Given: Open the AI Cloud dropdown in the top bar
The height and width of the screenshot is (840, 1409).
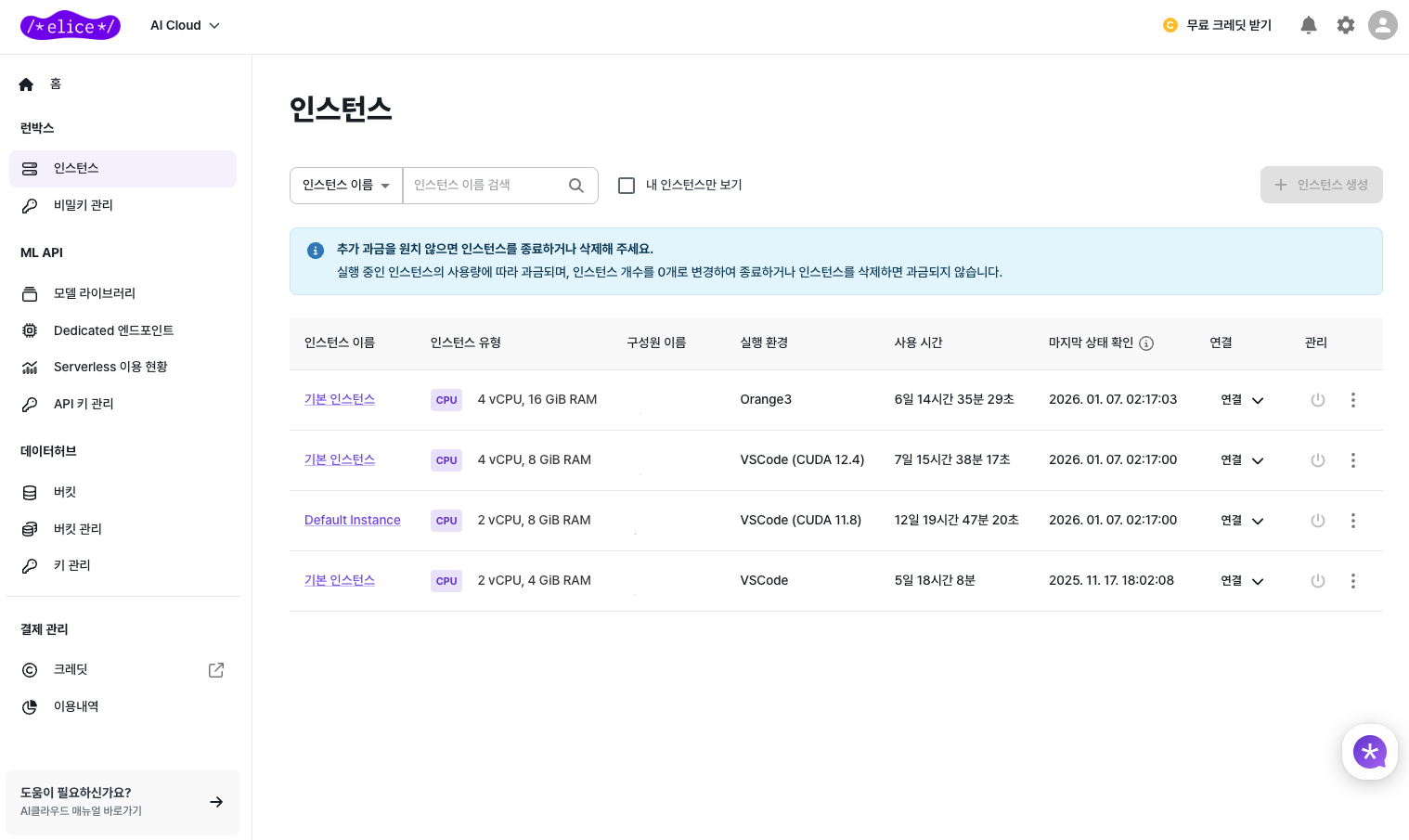Looking at the screenshot, I should click(185, 25).
